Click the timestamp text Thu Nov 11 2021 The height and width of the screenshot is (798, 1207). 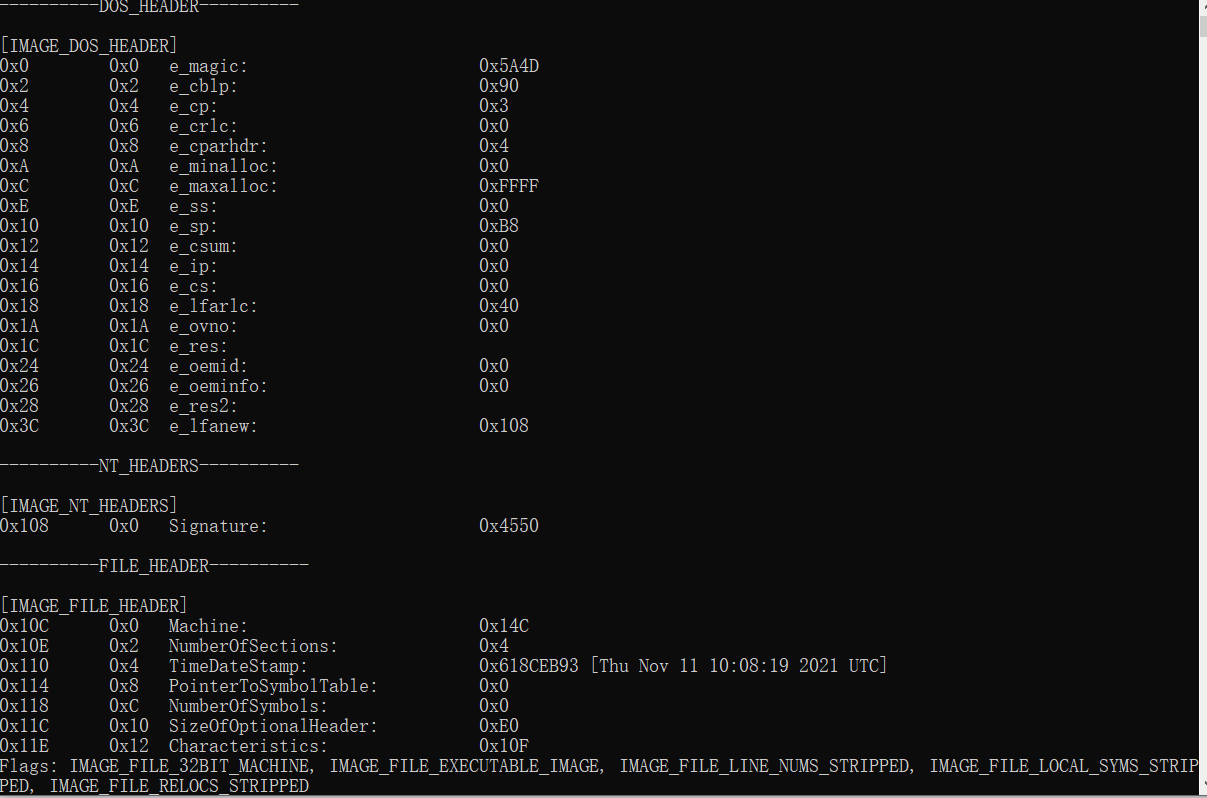(738, 666)
